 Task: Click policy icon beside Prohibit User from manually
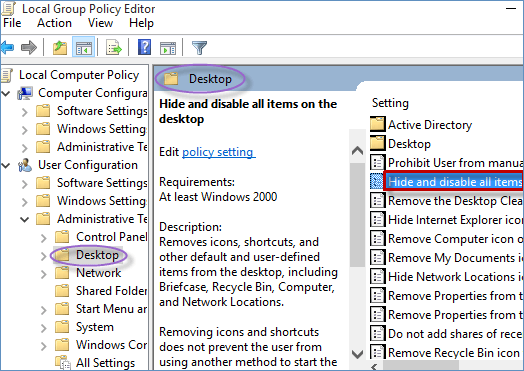(378, 163)
